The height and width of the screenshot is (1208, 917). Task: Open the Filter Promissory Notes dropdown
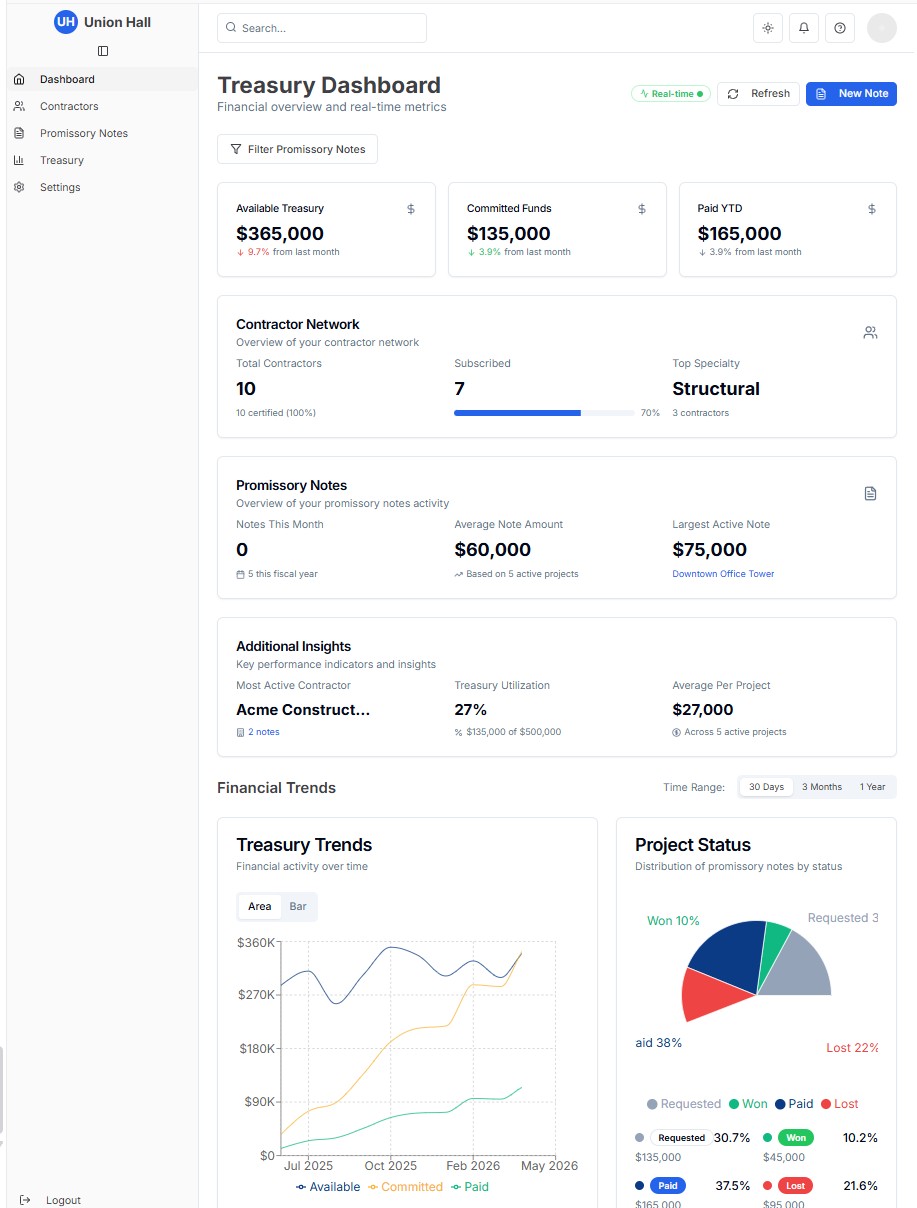coord(297,148)
